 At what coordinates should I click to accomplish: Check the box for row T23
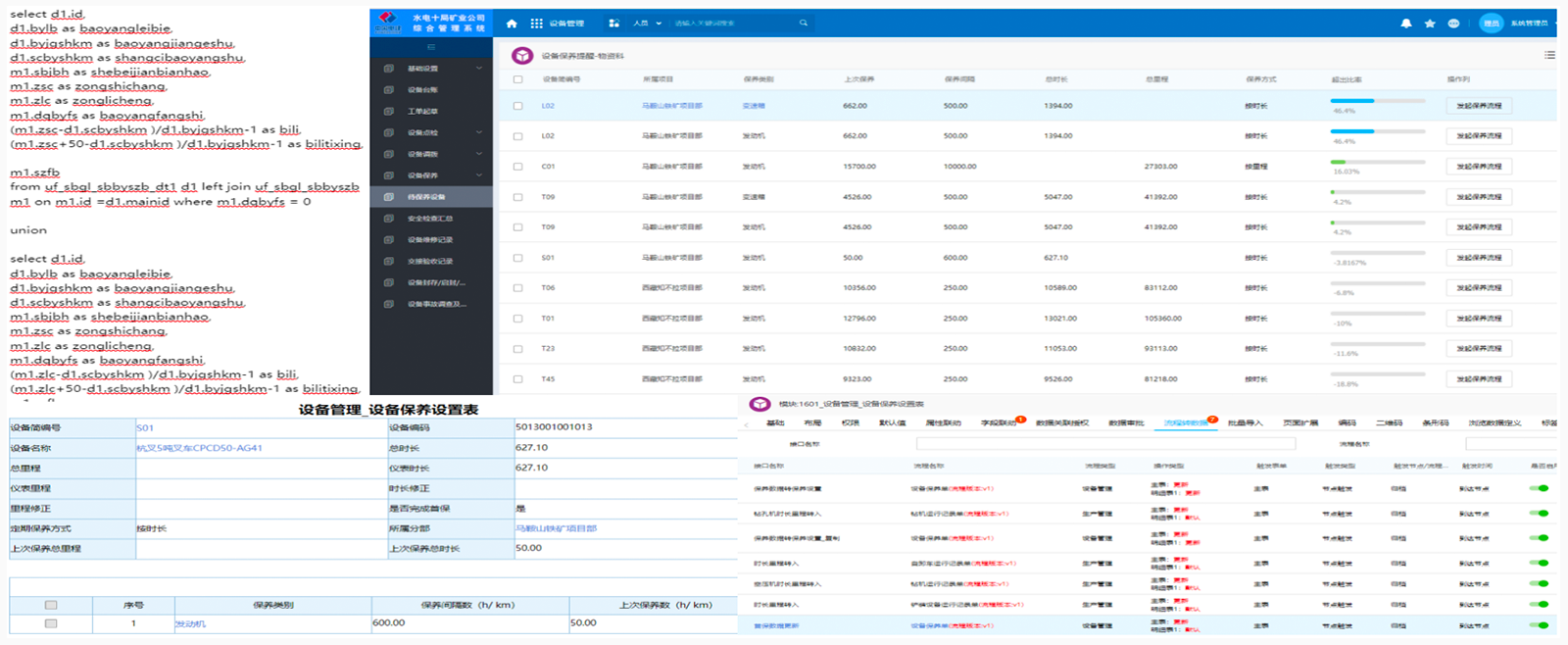(517, 349)
